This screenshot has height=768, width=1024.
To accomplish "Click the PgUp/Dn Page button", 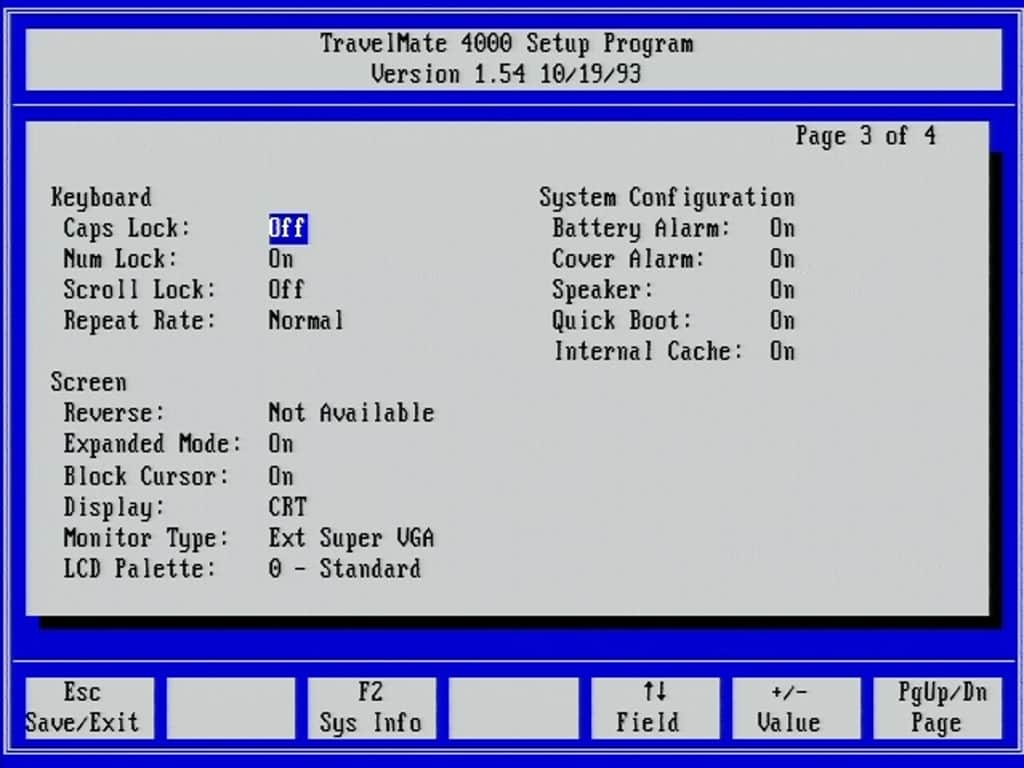I will tap(937, 708).
